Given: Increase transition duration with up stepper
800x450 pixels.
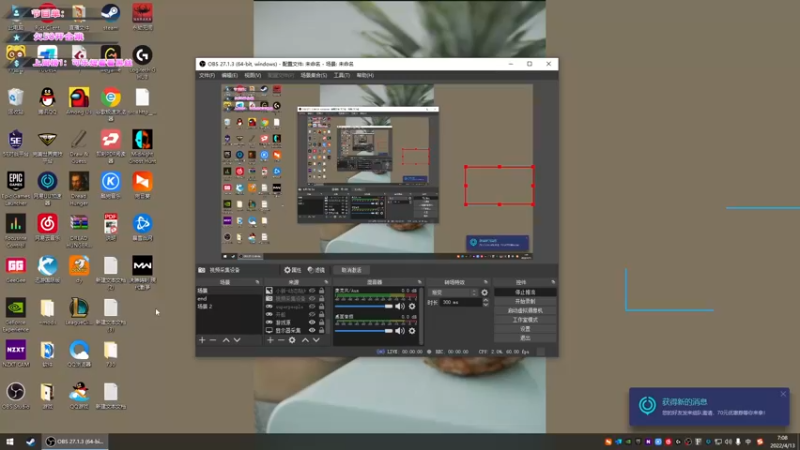Looking at the screenshot, I should click(x=486, y=300).
